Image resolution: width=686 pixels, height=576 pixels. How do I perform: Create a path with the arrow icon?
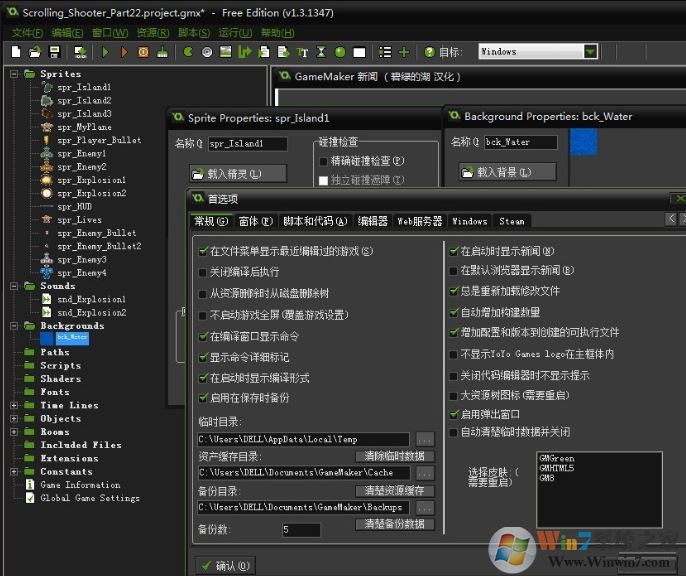(245, 52)
